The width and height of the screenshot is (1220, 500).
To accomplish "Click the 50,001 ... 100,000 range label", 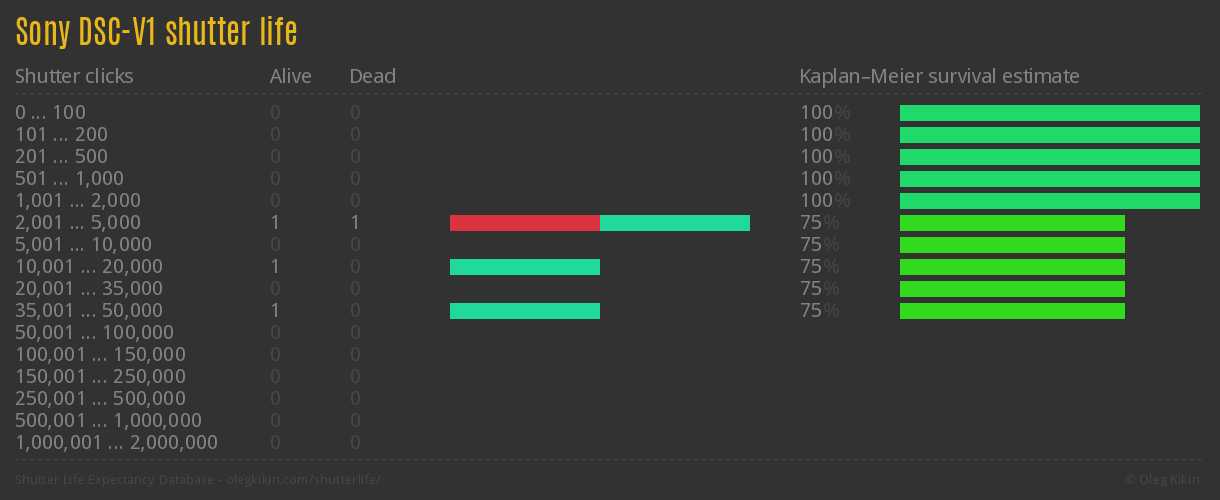I will [x=94, y=333].
